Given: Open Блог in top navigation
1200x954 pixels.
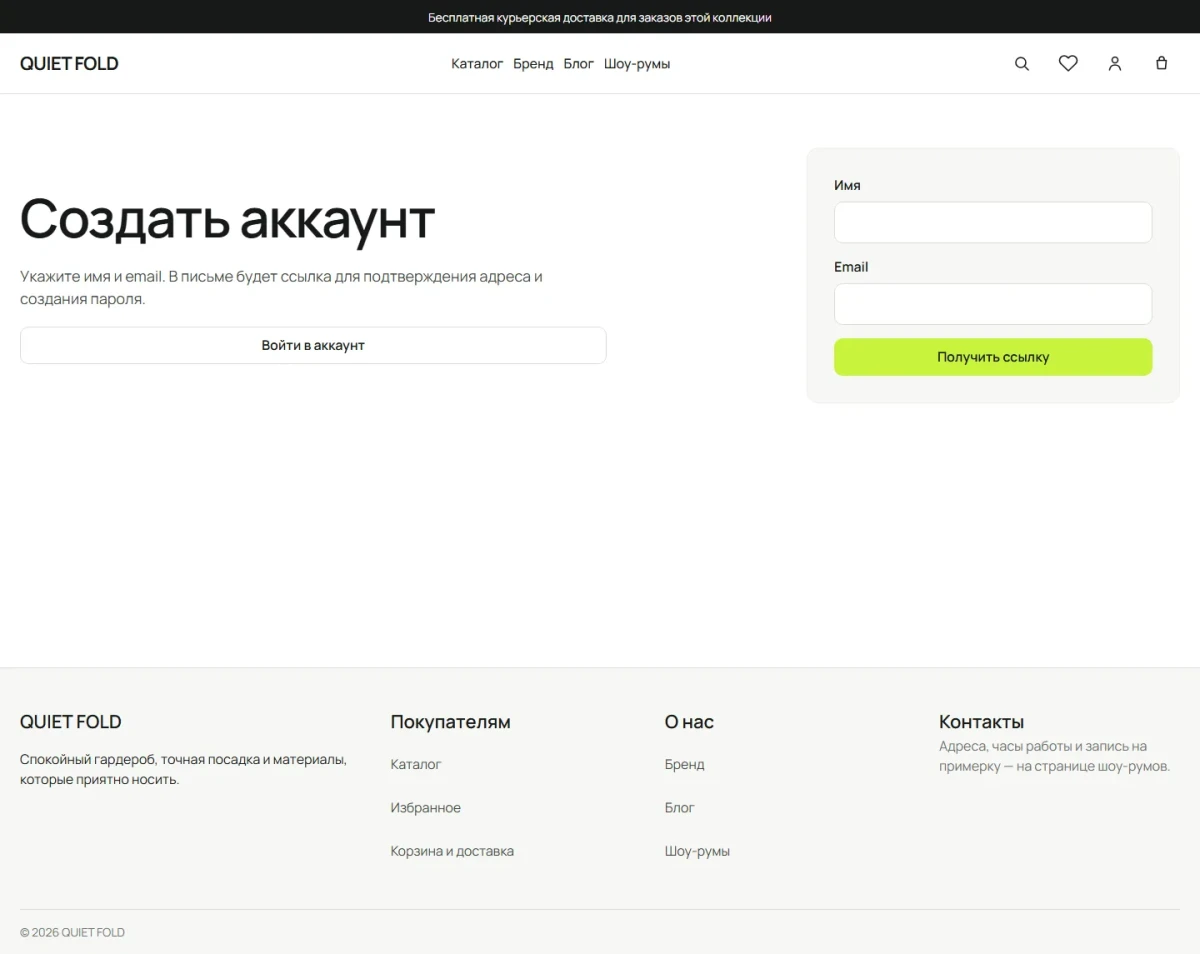Looking at the screenshot, I should click(x=579, y=64).
